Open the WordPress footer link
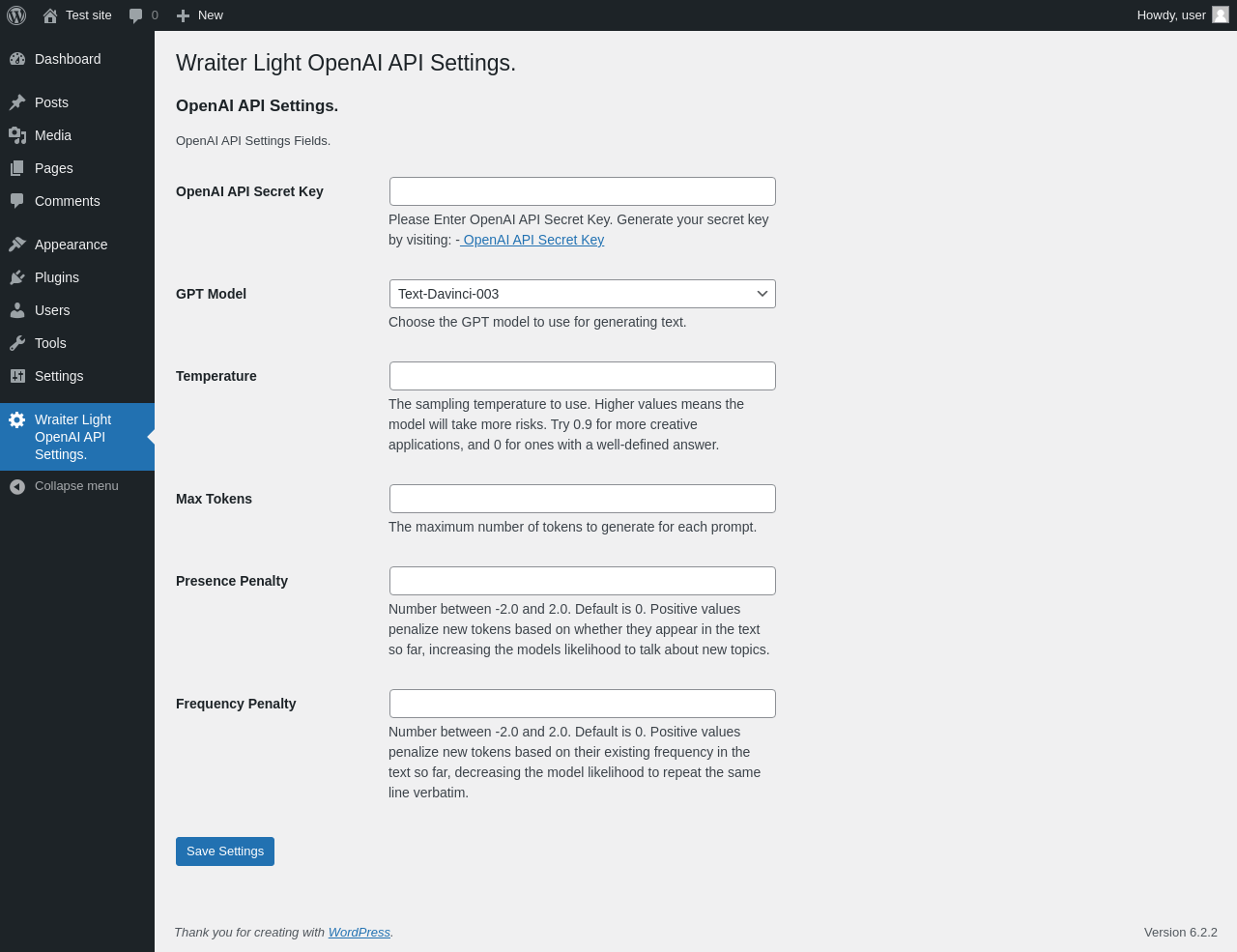 pyautogui.click(x=360, y=932)
